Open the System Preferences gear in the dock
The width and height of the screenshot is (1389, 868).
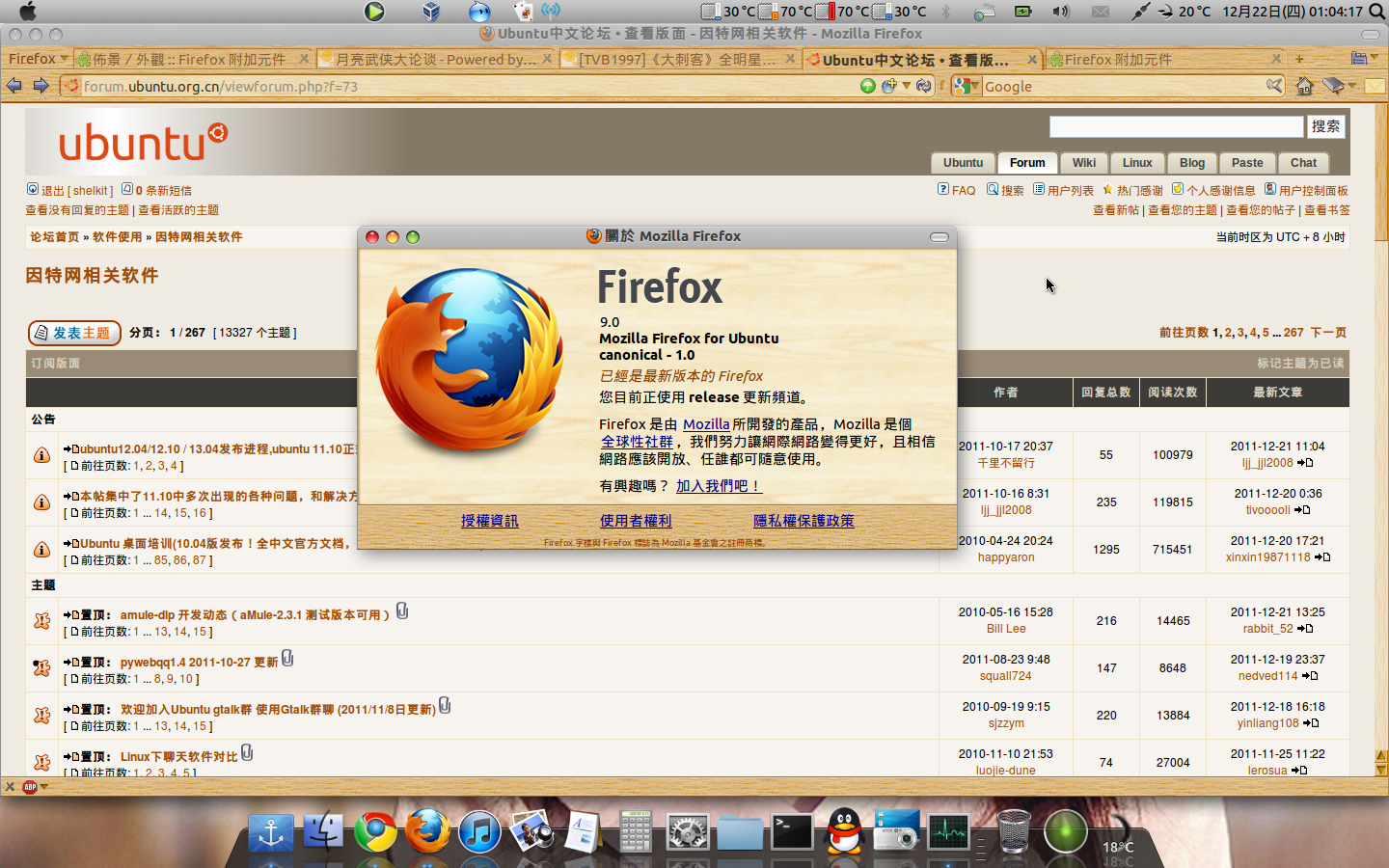click(x=688, y=831)
